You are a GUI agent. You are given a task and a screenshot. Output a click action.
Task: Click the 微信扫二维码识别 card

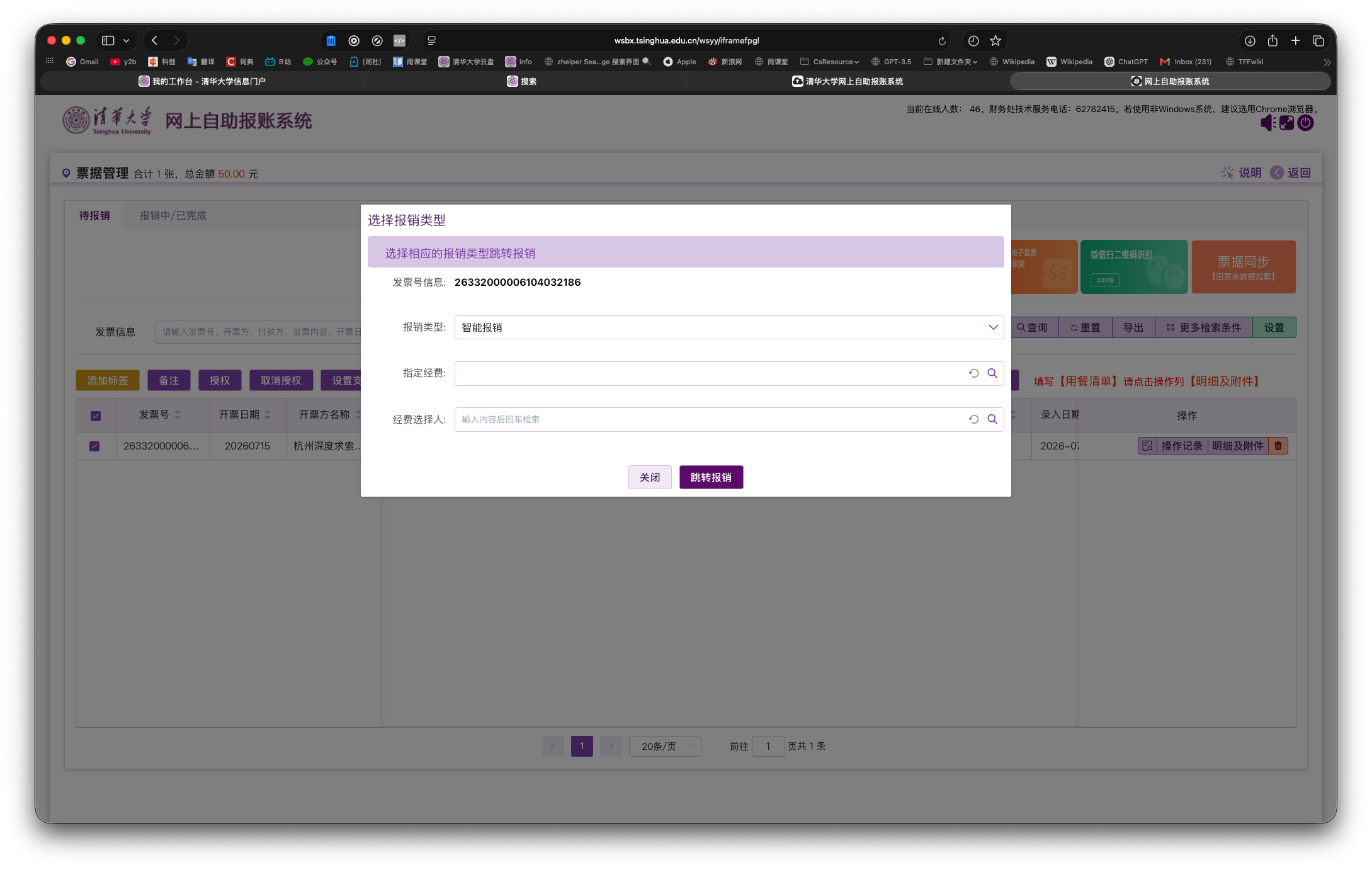(x=1134, y=267)
